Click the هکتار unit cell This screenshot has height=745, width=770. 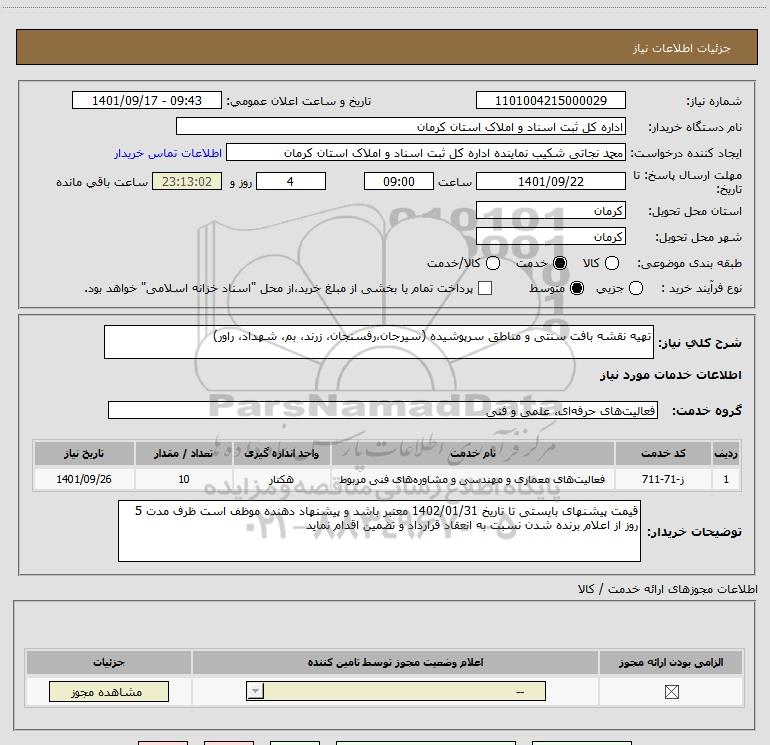click(282, 479)
